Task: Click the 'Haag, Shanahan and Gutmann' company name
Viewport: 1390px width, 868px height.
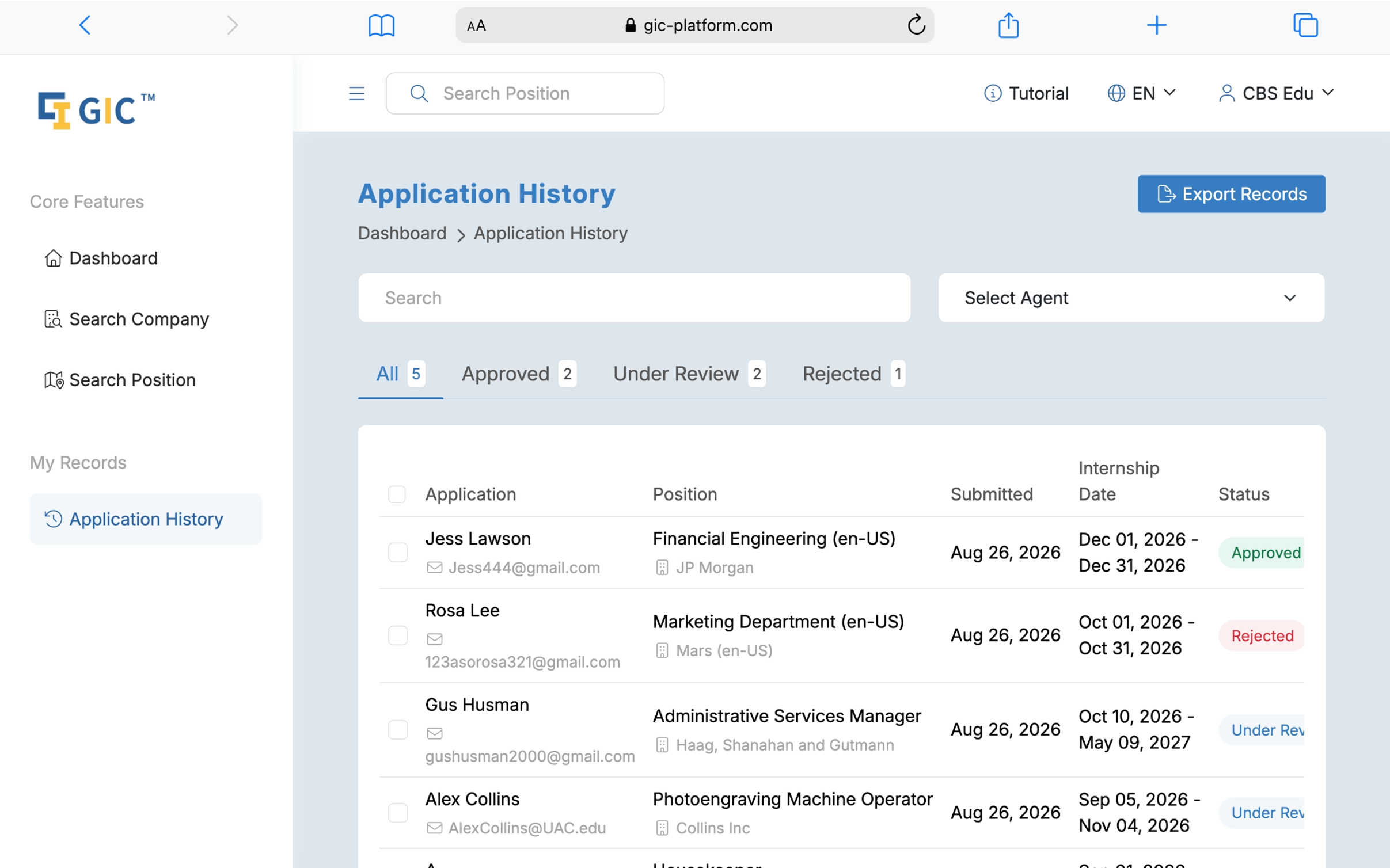Action: (x=785, y=745)
